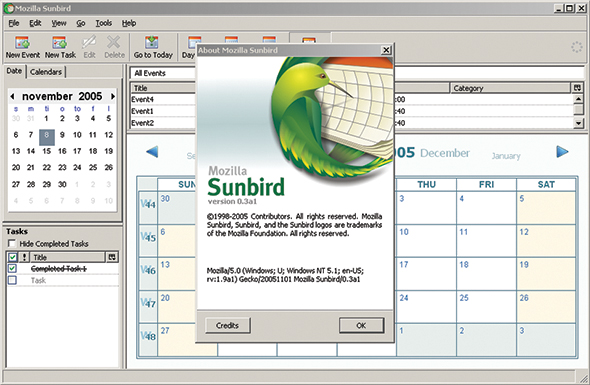Click day 12 cell in month view
This screenshot has height=385, width=590.
click(546, 241)
